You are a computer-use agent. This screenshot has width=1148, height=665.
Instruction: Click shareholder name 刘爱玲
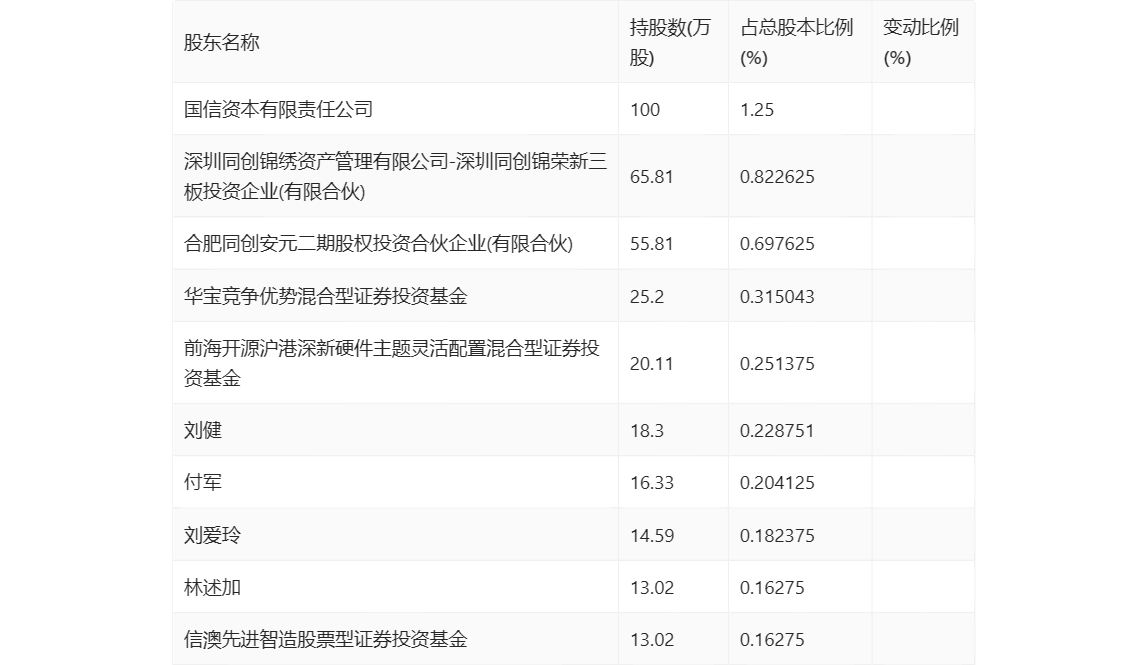(x=212, y=535)
